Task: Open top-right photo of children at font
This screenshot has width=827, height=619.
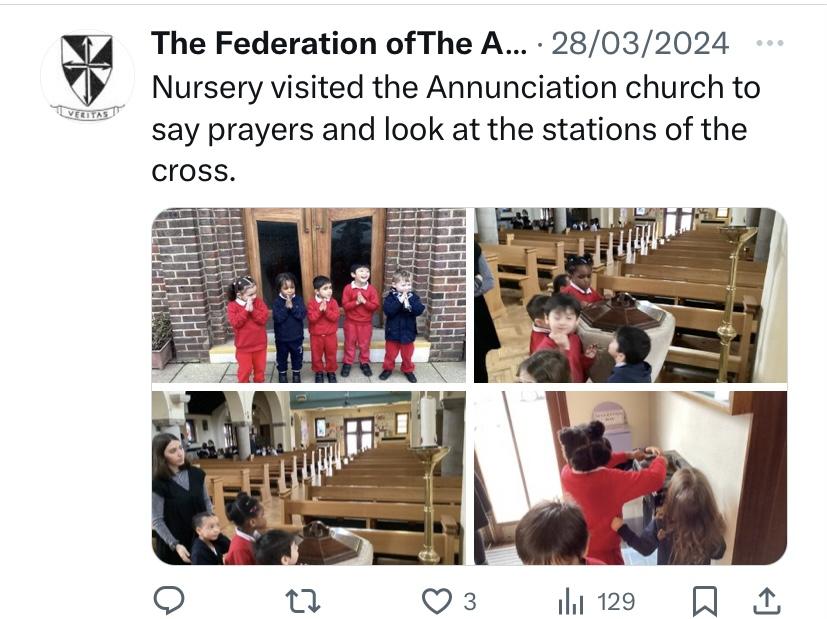Action: tap(630, 295)
